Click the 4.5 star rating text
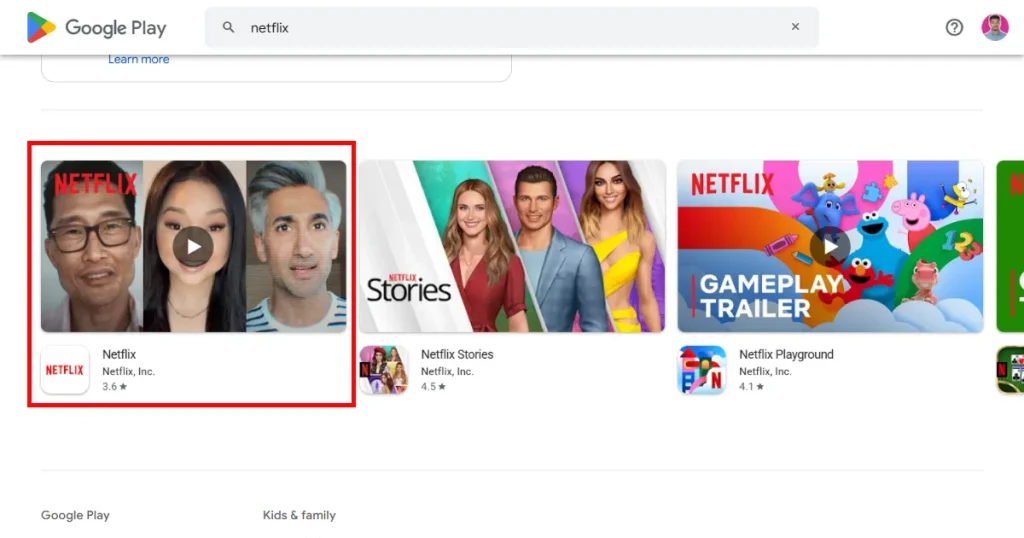This screenshot has width=1024, height=538. 433,387
